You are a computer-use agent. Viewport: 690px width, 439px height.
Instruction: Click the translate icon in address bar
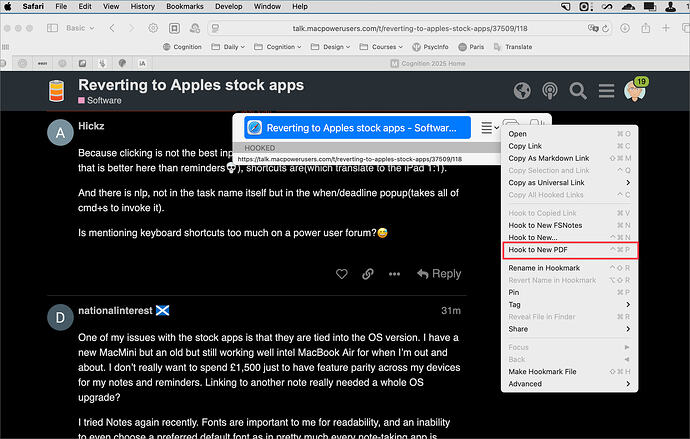[593, 28]
